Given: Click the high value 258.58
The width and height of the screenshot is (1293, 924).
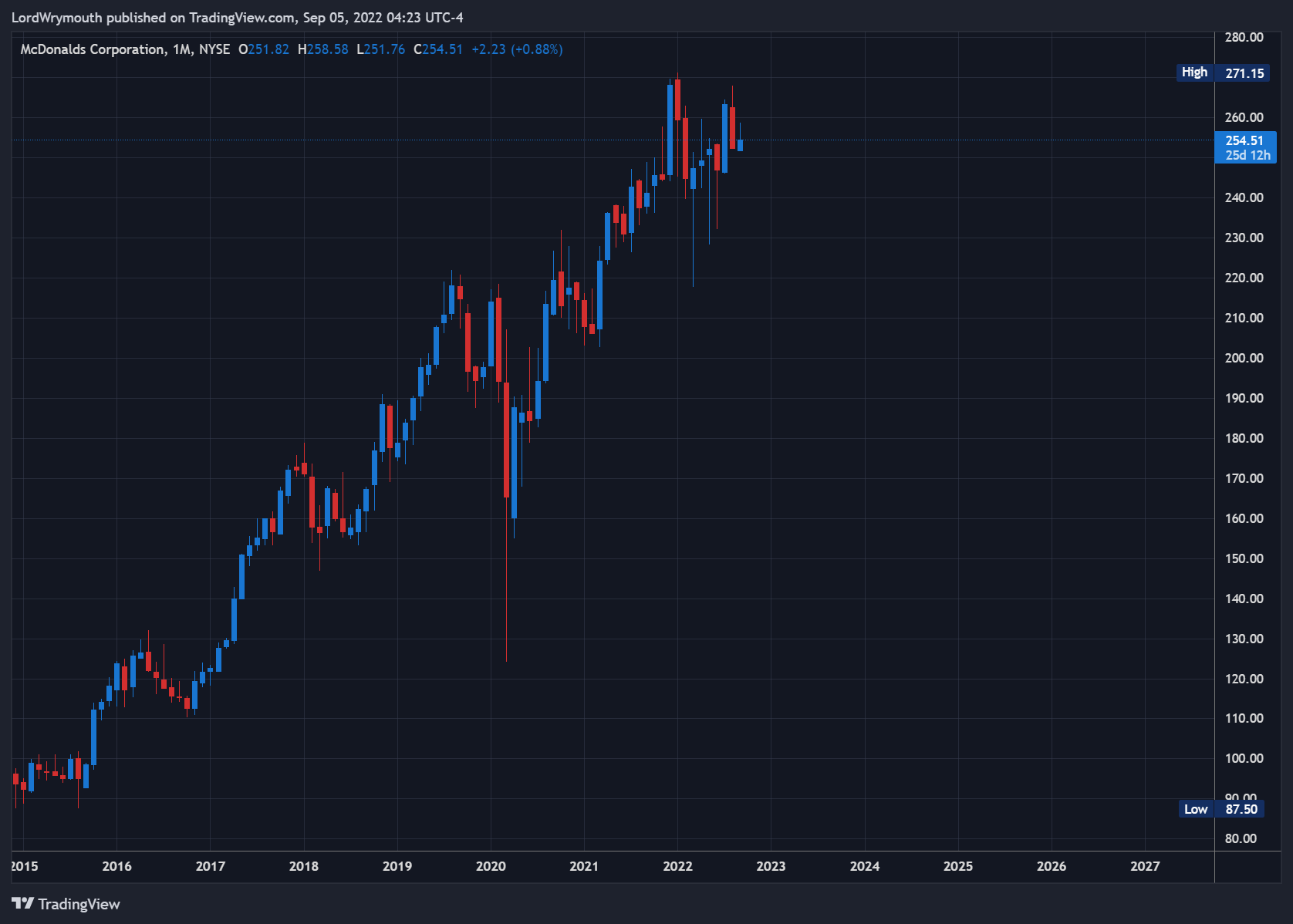Looking at the screenshot, I should [328, 49].
